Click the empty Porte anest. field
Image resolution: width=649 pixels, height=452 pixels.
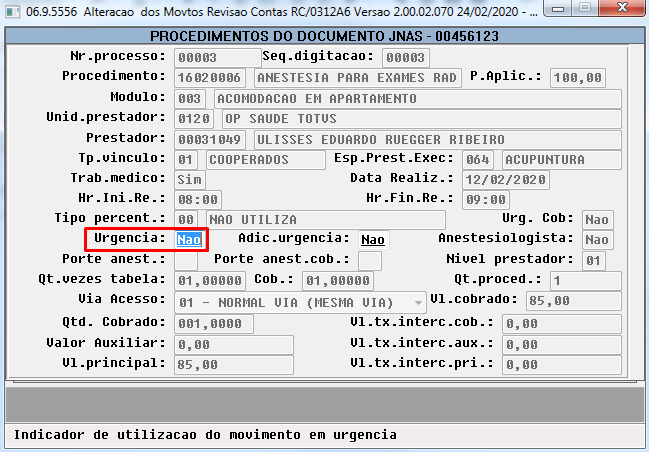coord(186,260)
